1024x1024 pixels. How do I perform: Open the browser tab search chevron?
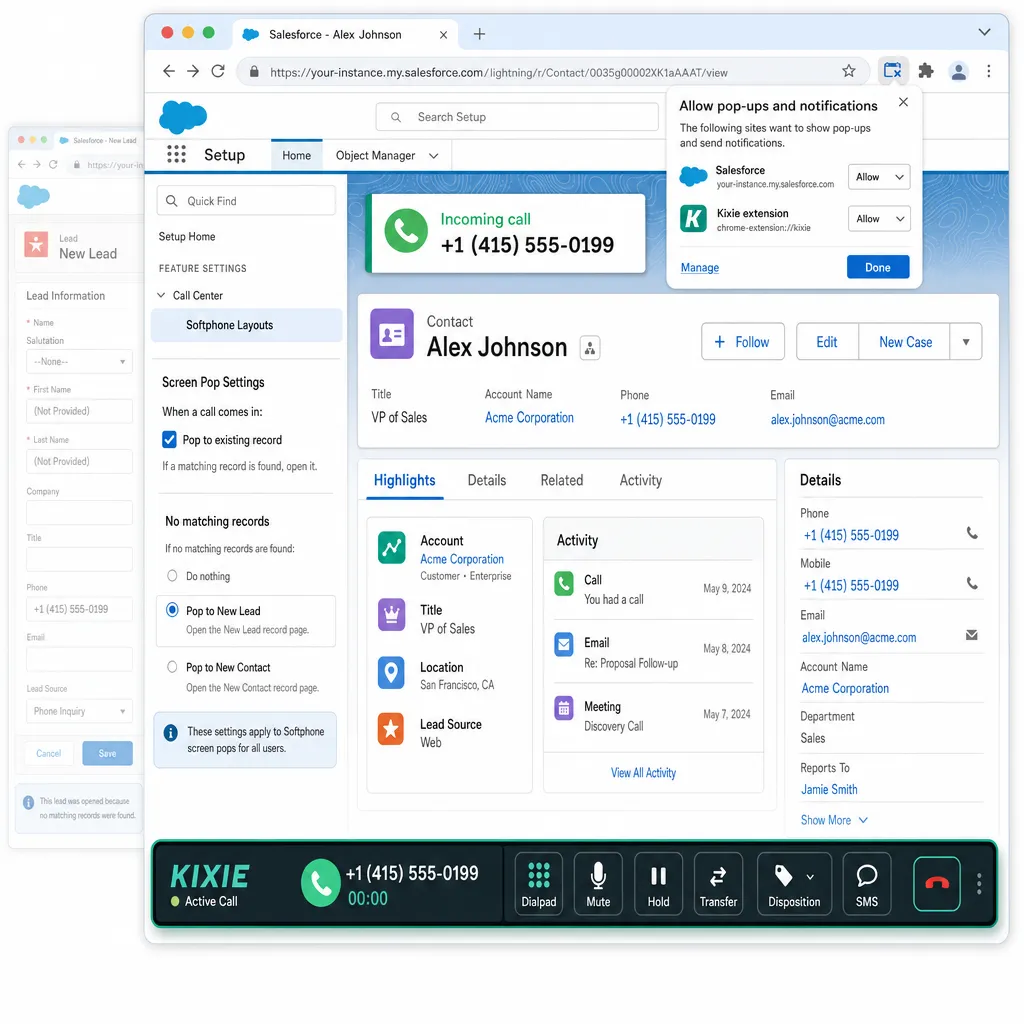[984, 32]
